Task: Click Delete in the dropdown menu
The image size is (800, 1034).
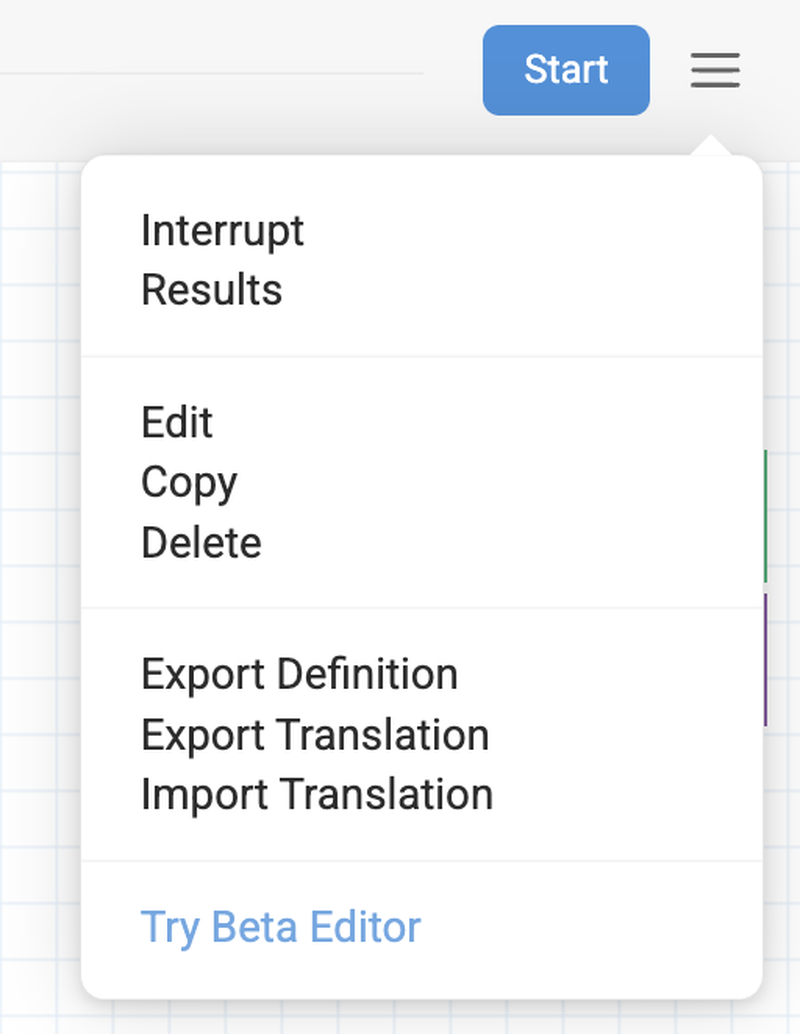Action: [201, 543]
